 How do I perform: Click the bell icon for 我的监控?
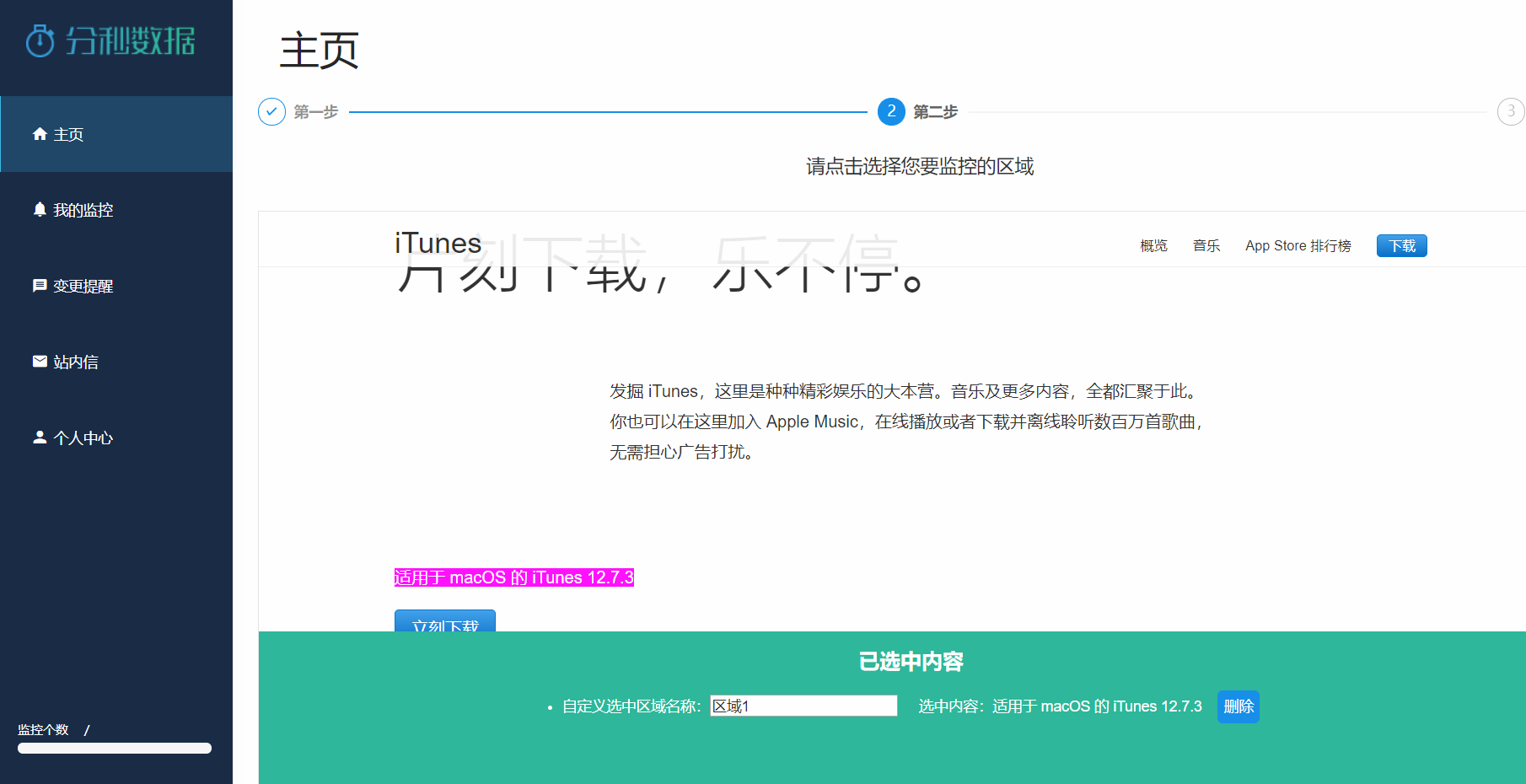click(x=40, y=209)
